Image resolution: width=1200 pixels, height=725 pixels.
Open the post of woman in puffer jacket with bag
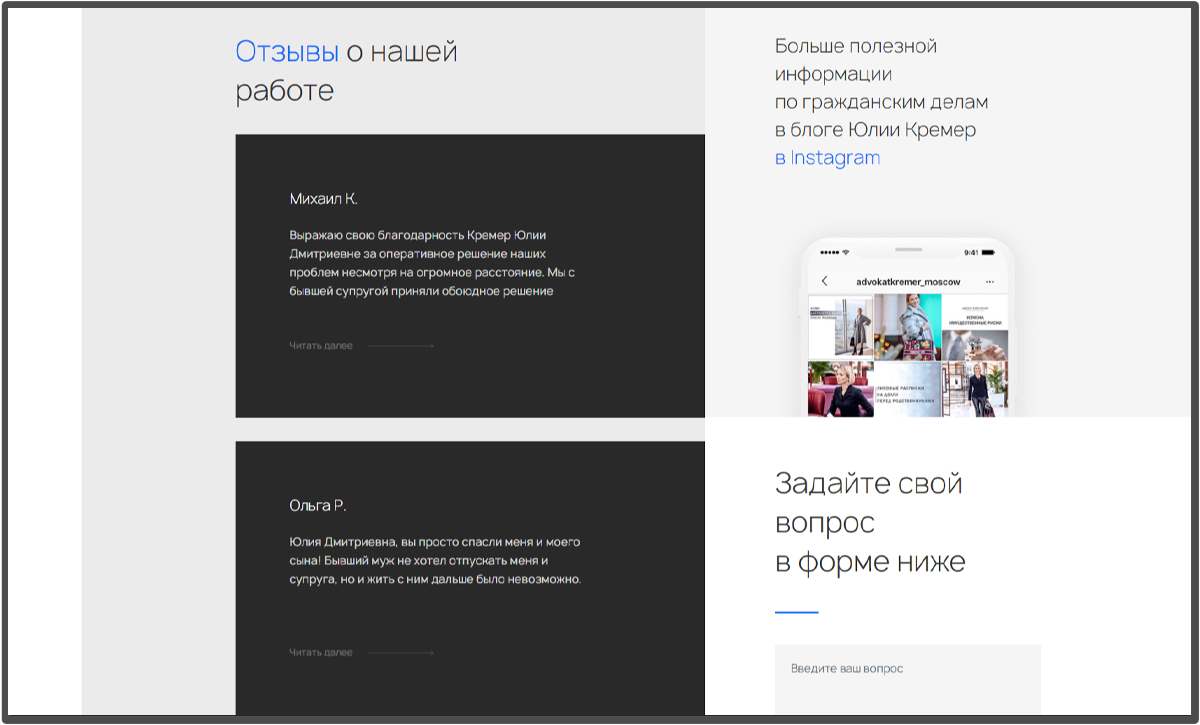pos(907,327)
